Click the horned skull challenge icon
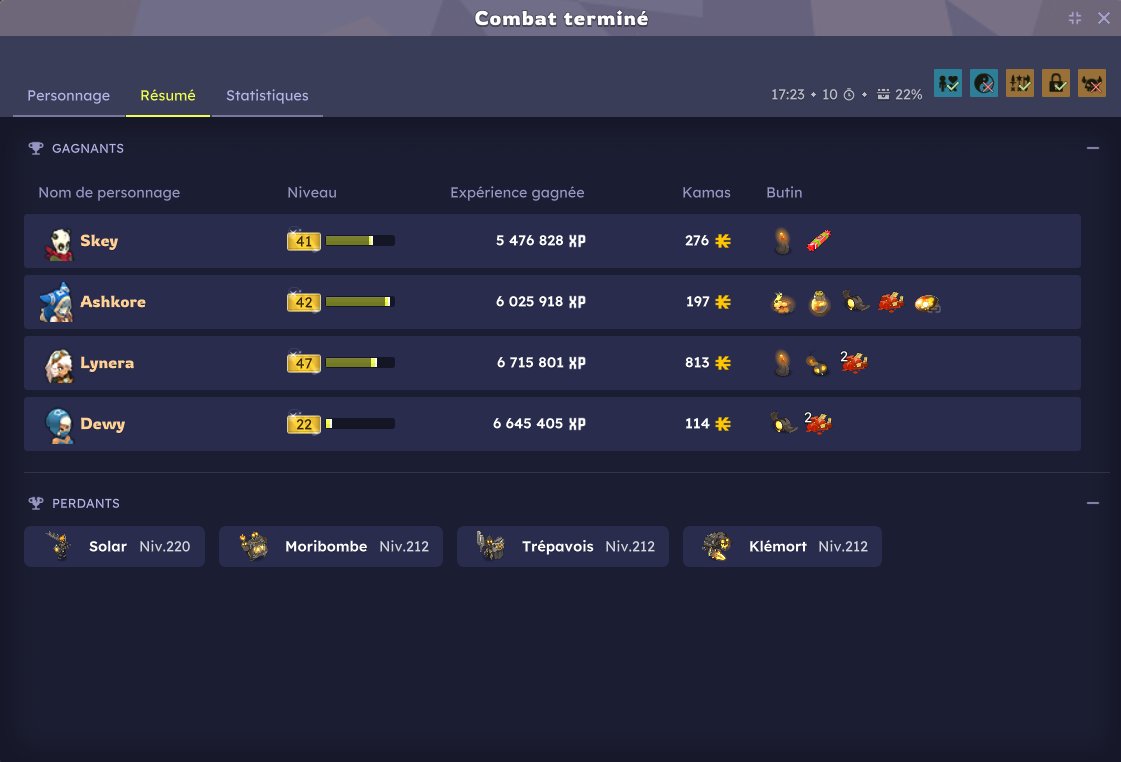The height and width of the screenshot is (762, 1121). coord(1092,83)
